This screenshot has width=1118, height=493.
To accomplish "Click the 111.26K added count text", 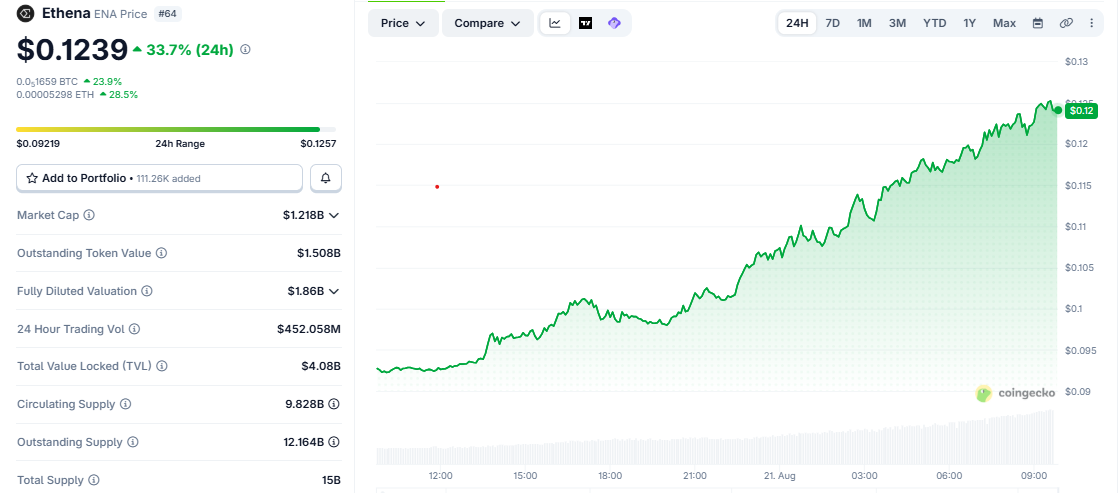I will click(x=168, y=178).
